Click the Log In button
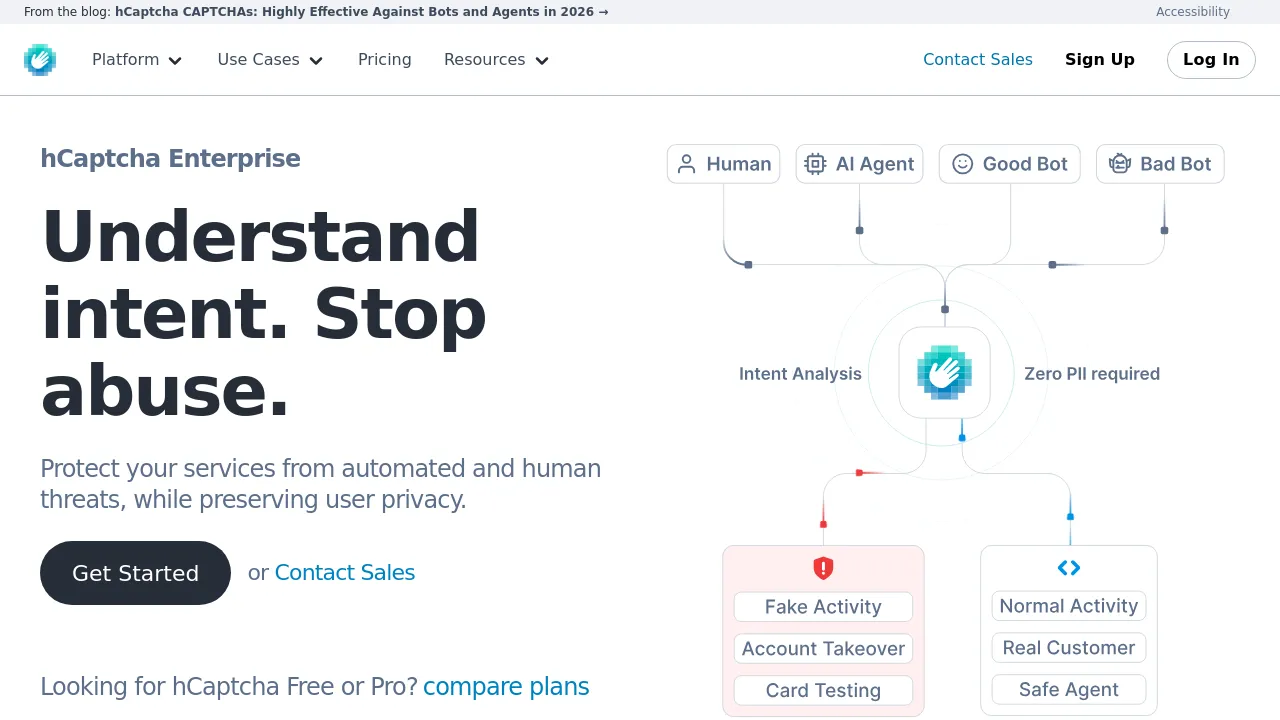 click(1211, 60)
